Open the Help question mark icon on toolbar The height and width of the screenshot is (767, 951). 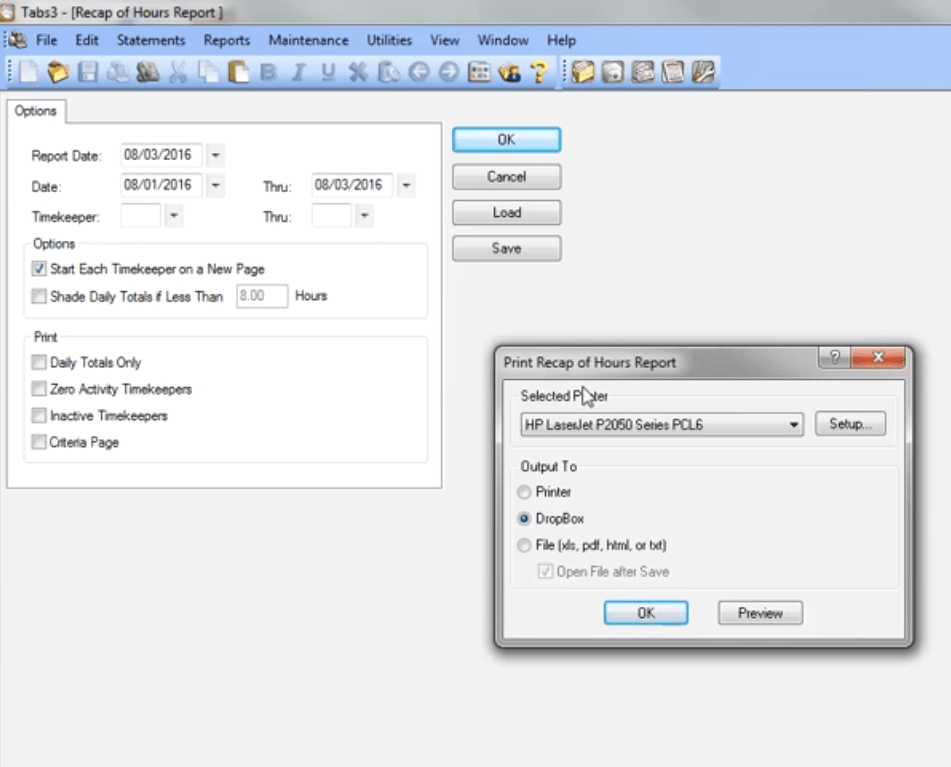pyautogui.click(x=540, y=70)
